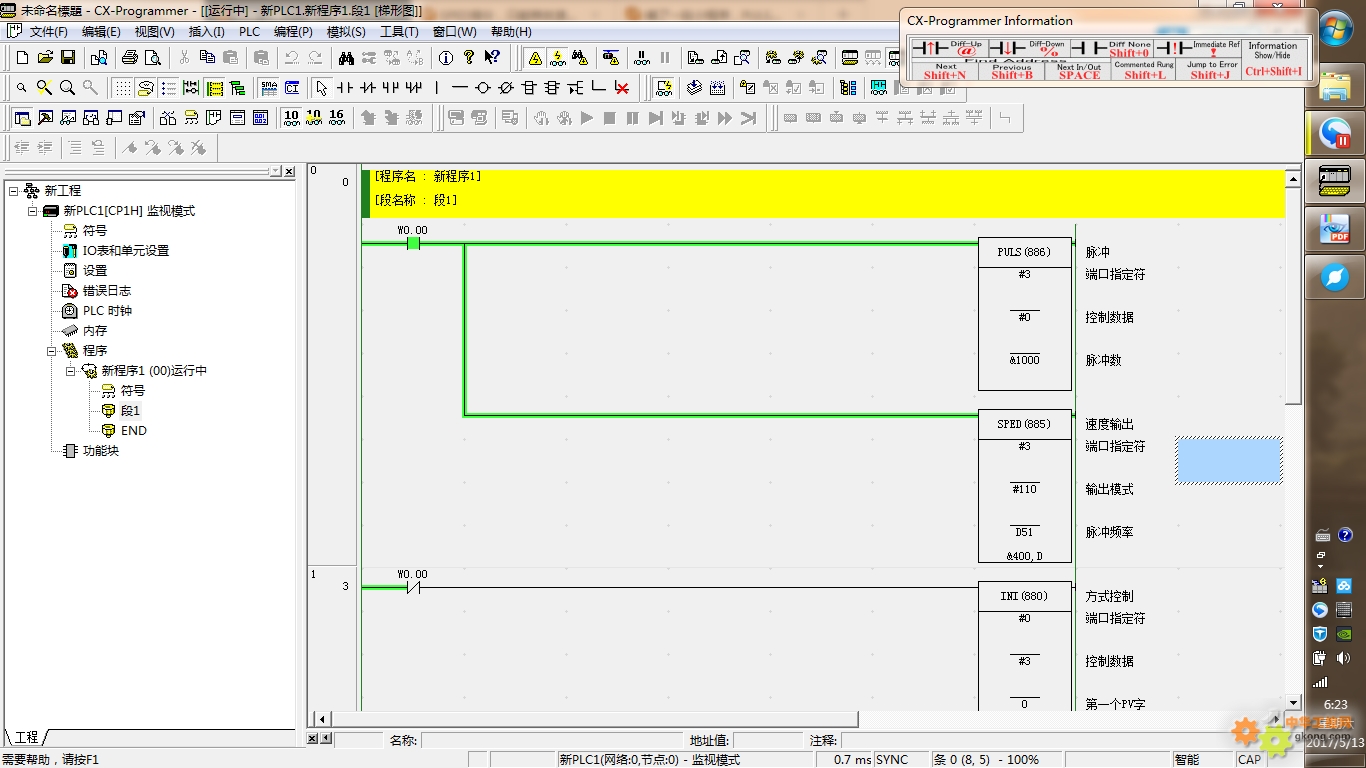Choose the Selection arrow tool
This screenshot has width=1366, height=768.
(321, 88)
